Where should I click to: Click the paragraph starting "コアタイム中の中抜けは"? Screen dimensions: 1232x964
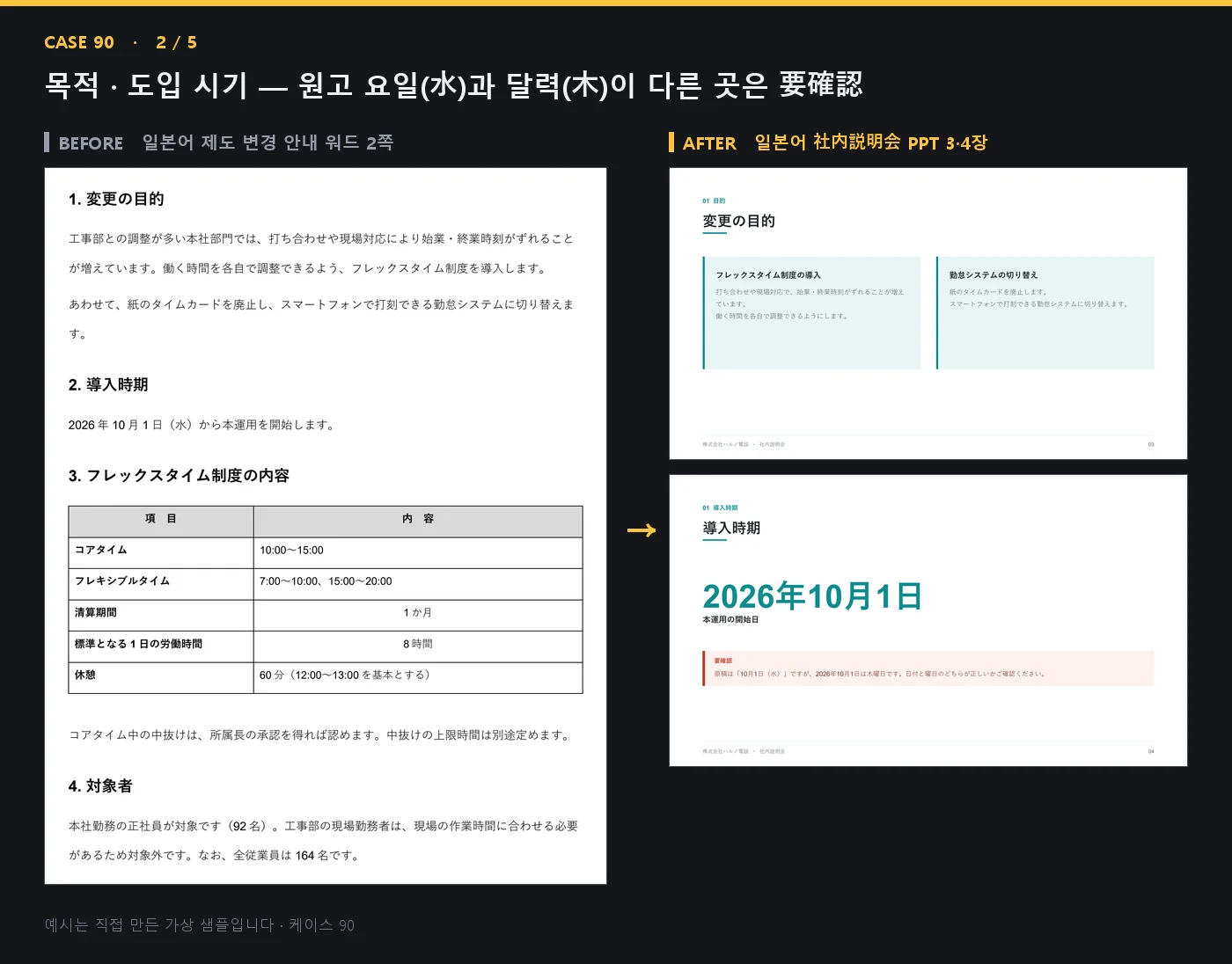(321, 735)
